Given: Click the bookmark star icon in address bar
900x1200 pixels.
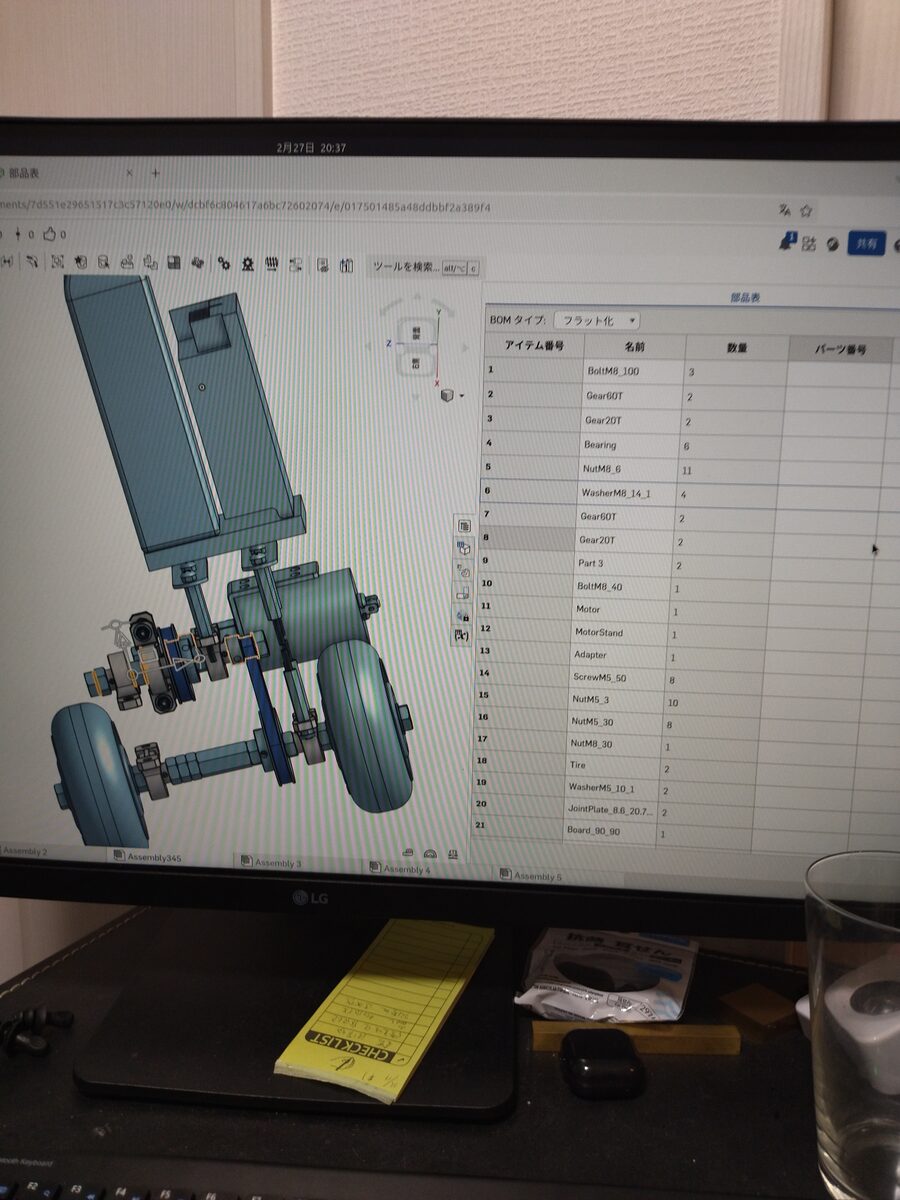Looking at the screenshot, I should tap(806, 210).
